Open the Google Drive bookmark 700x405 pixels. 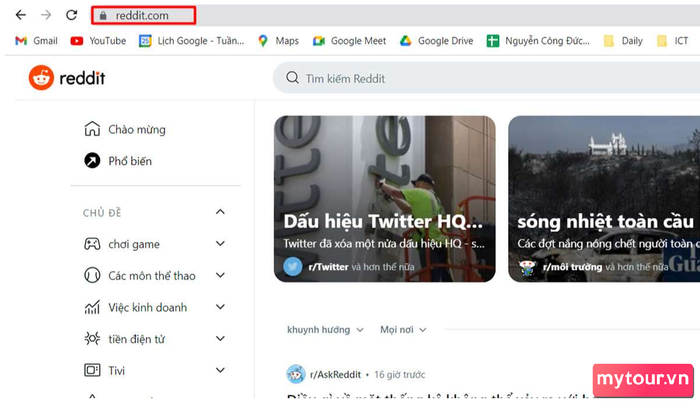tap(436, 41)
